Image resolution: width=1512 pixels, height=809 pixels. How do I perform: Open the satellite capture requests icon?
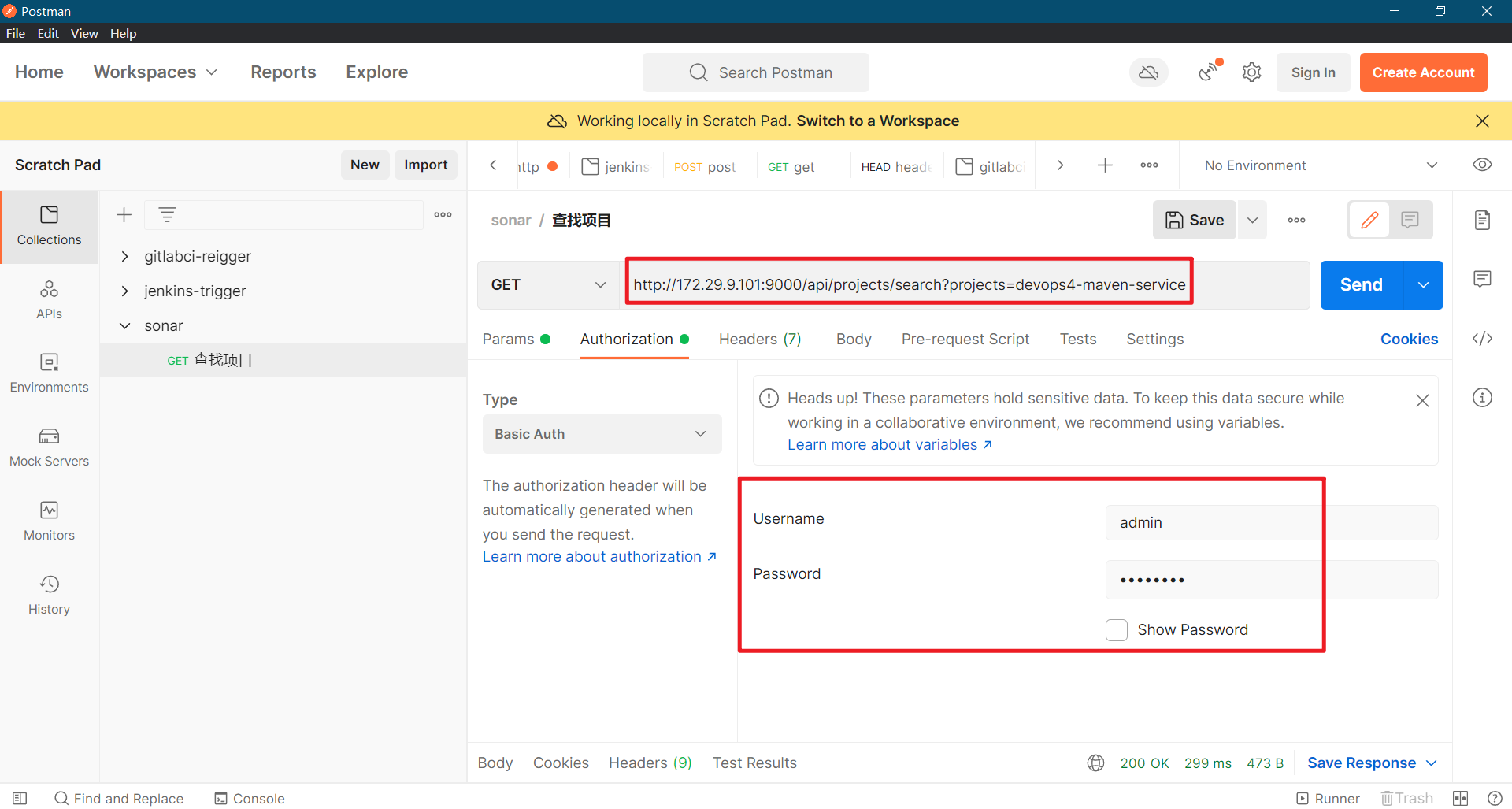point(1210,72)
